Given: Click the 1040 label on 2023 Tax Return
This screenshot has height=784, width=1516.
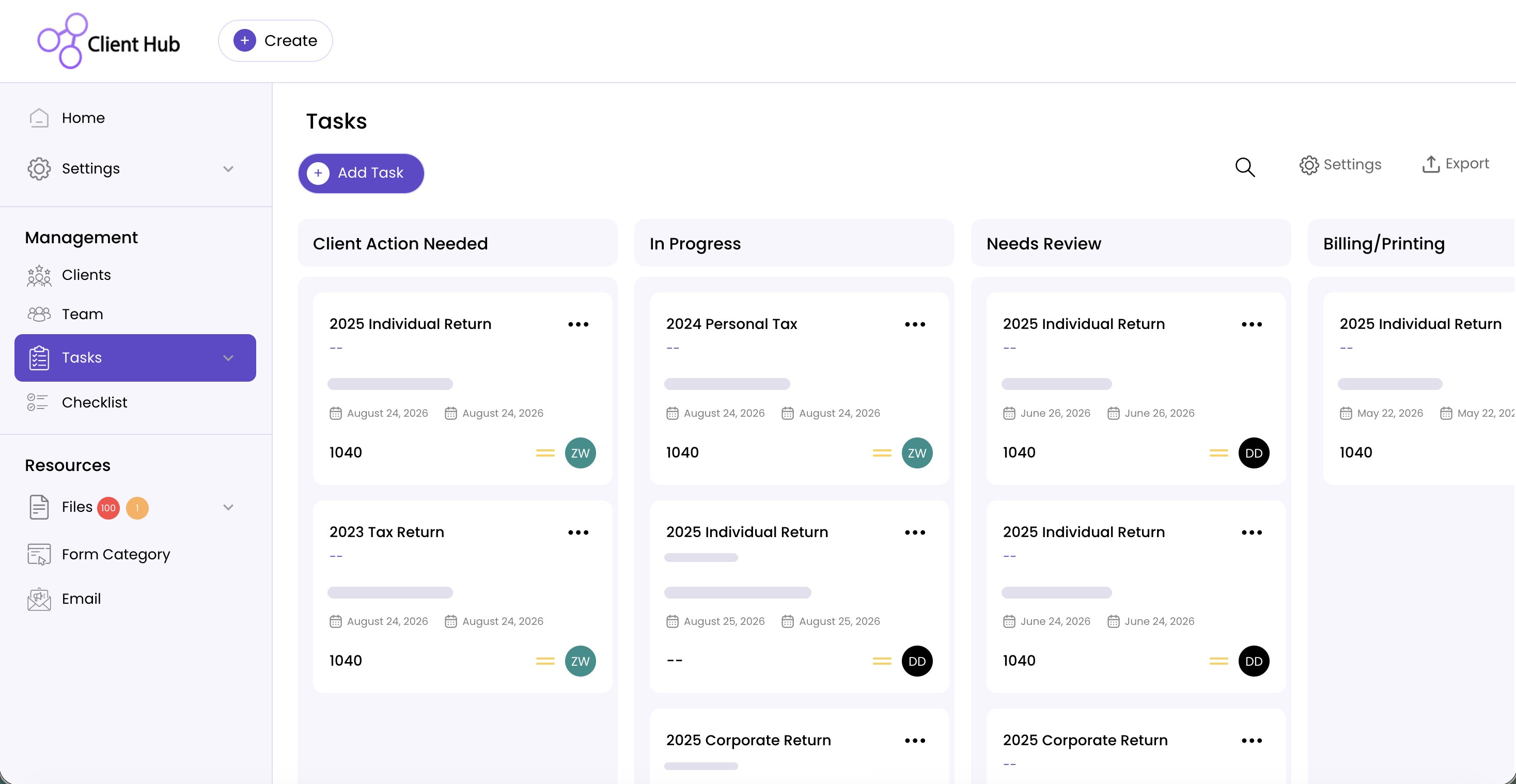Looking at the screenshot, I should coord(346,661).
